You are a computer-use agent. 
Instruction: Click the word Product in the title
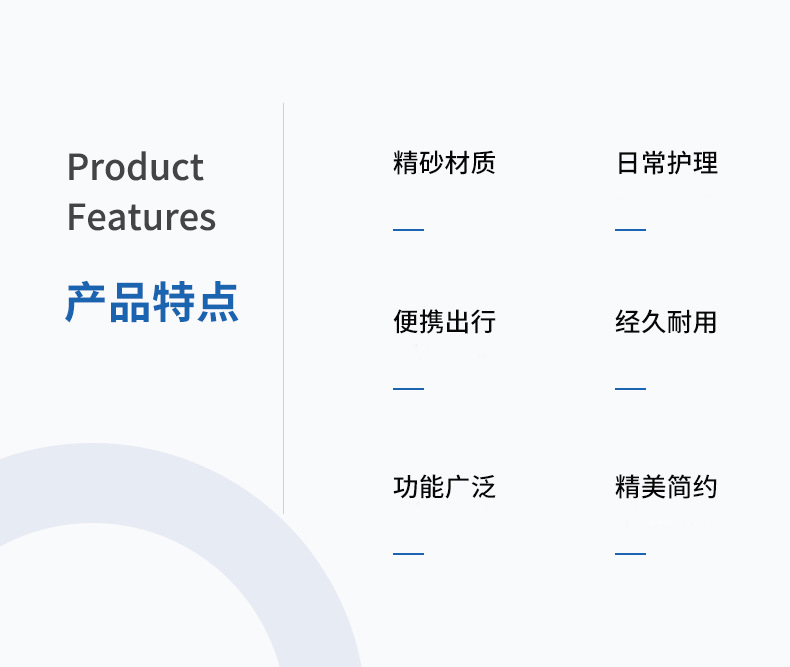pyautogui.click(x=135, y=167)
